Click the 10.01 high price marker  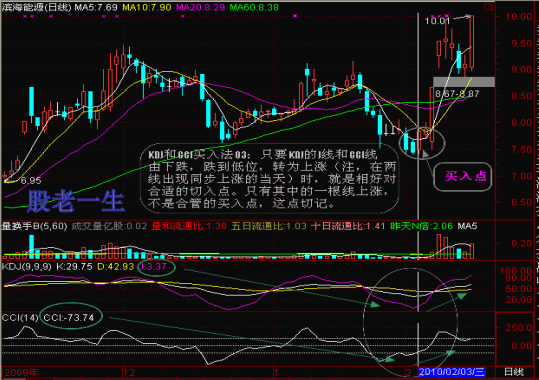(437, 21)
